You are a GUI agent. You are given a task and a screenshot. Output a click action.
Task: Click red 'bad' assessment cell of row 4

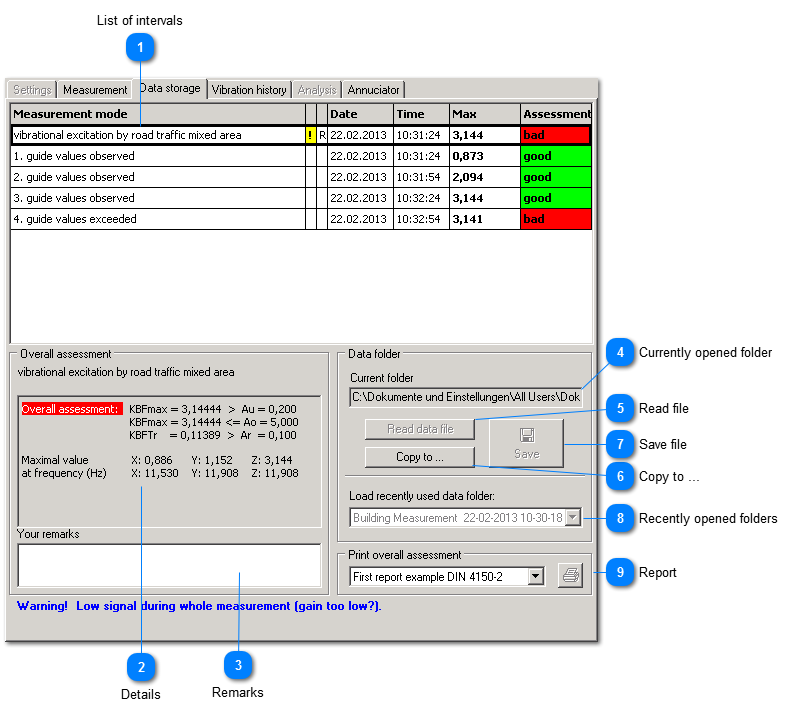point(556,219)
